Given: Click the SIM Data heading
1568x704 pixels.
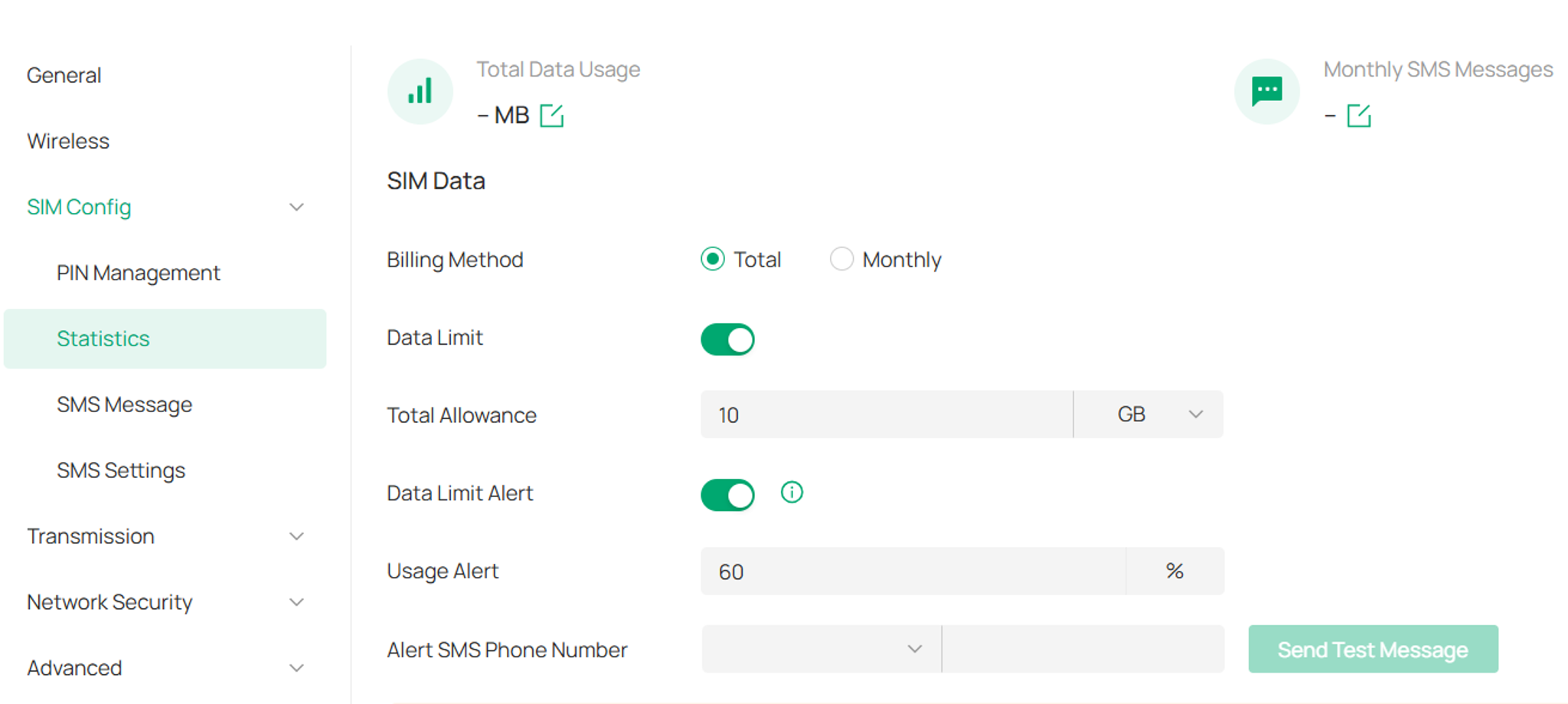Looking at the screenshot, I should [436, 181].
